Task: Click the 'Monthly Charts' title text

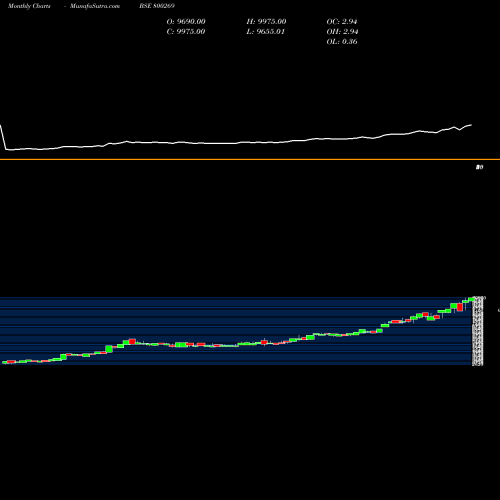Action: click(29, 6)
